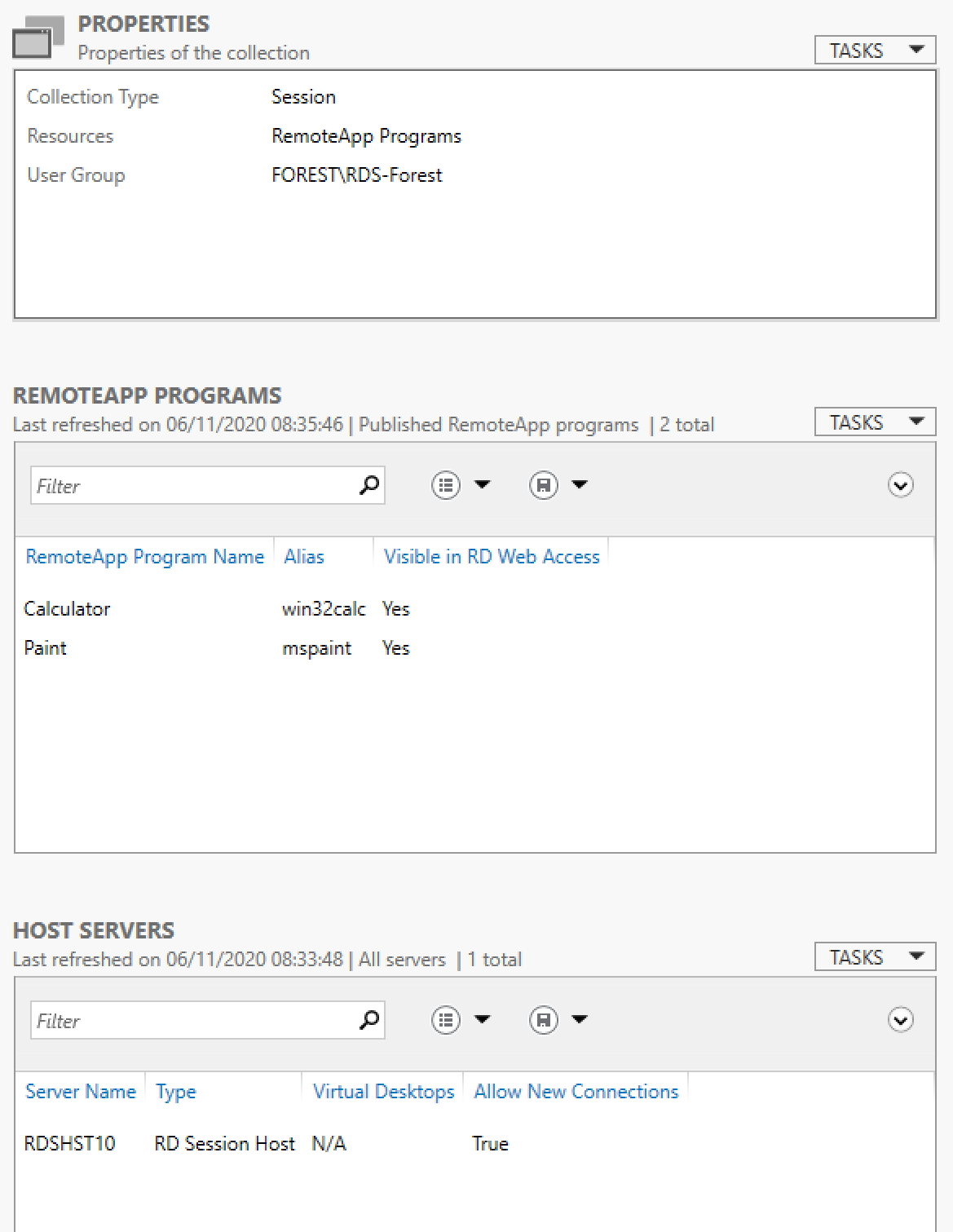Sort by Visible in RD Web Access column

click(x=492, y=557)
